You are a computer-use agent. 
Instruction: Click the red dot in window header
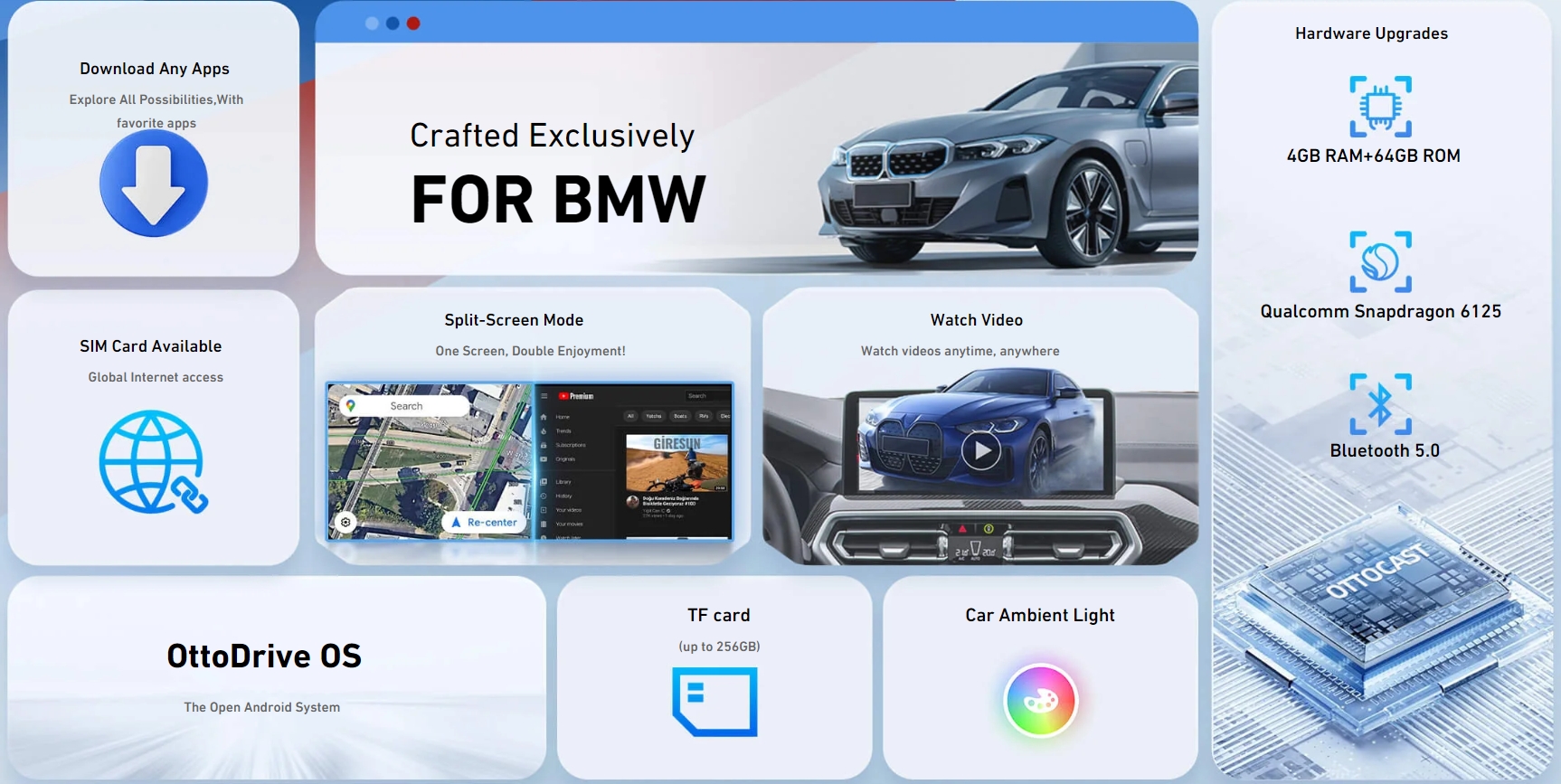[x=413, y=24]
